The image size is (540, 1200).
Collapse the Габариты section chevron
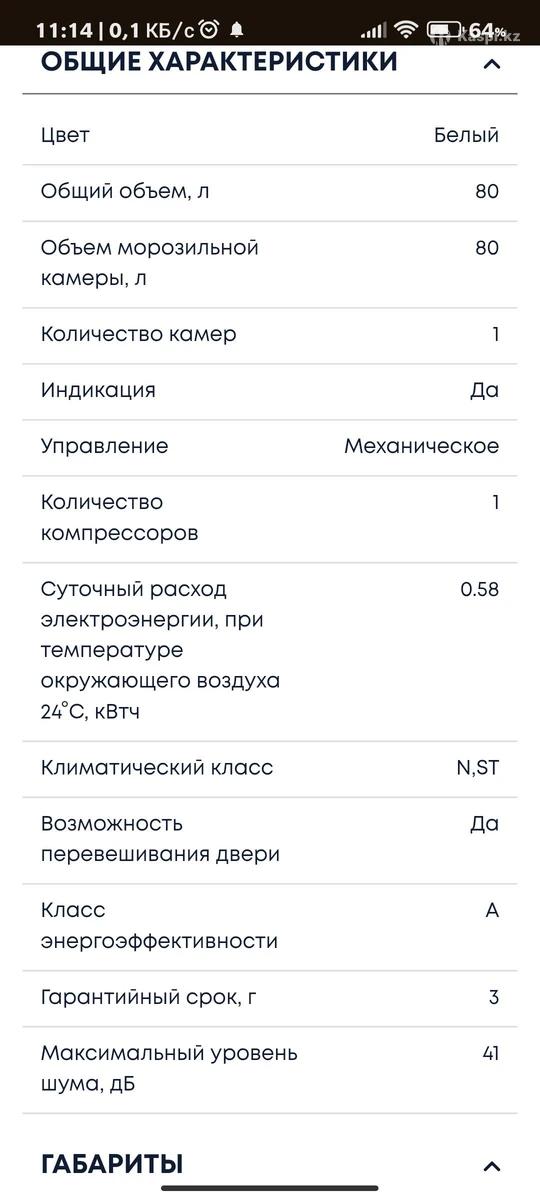click(x=491, y=1165)
